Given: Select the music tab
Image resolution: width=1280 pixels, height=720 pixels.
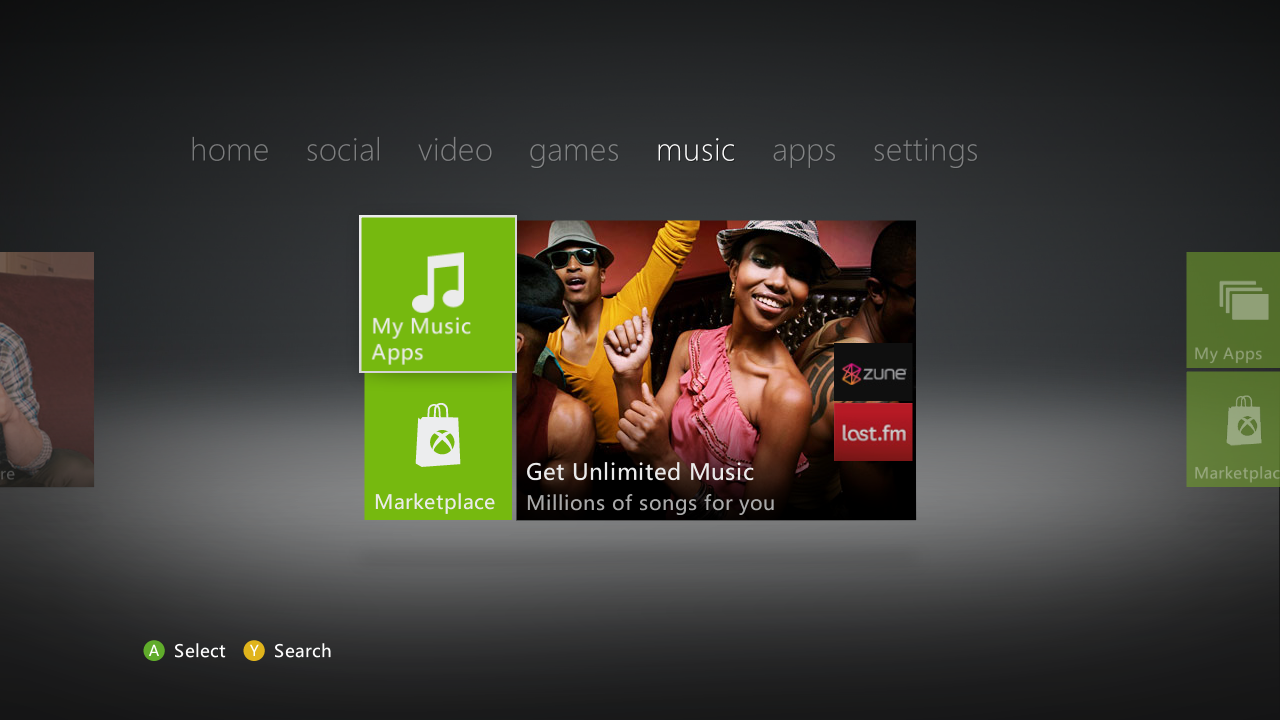Looking at the screenshot, I should point(695,150).
